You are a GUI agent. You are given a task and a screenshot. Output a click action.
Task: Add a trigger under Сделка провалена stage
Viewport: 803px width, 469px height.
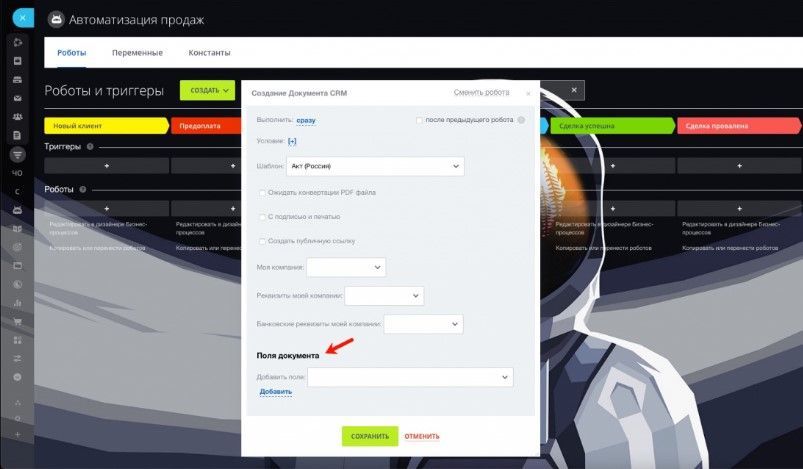[739, 166]
